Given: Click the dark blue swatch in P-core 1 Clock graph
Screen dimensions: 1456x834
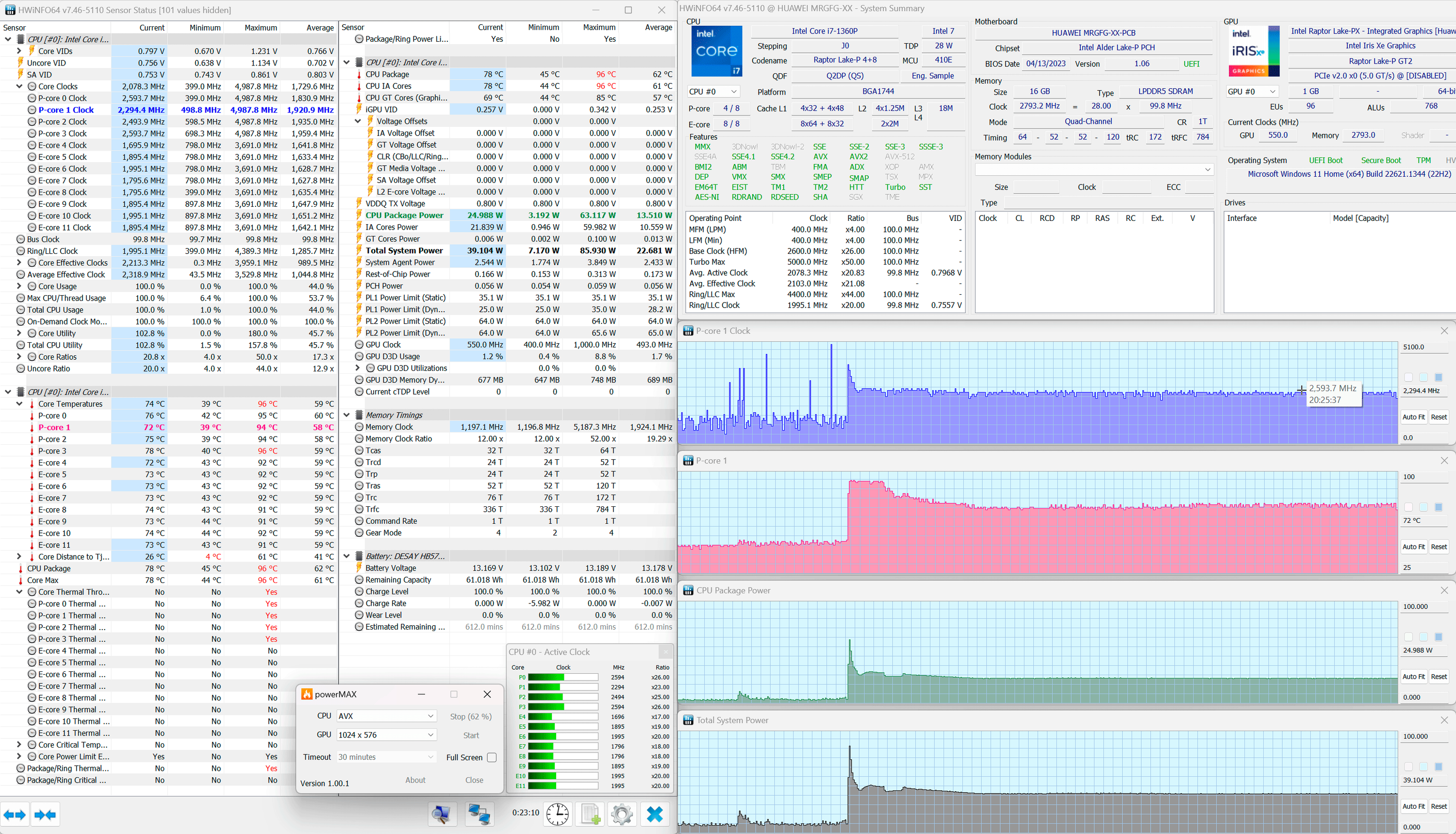Looking at the screenshot, I should coord(1438,377).
